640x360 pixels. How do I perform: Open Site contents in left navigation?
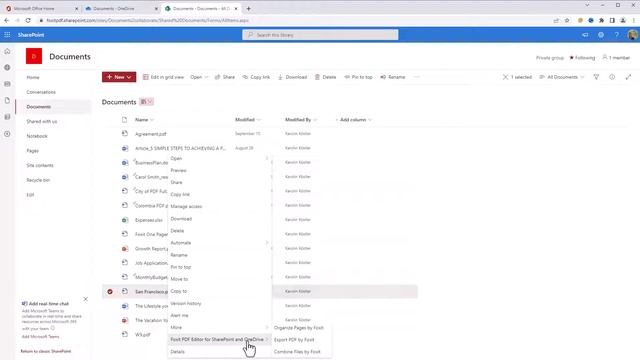click(x=40, y=165)
